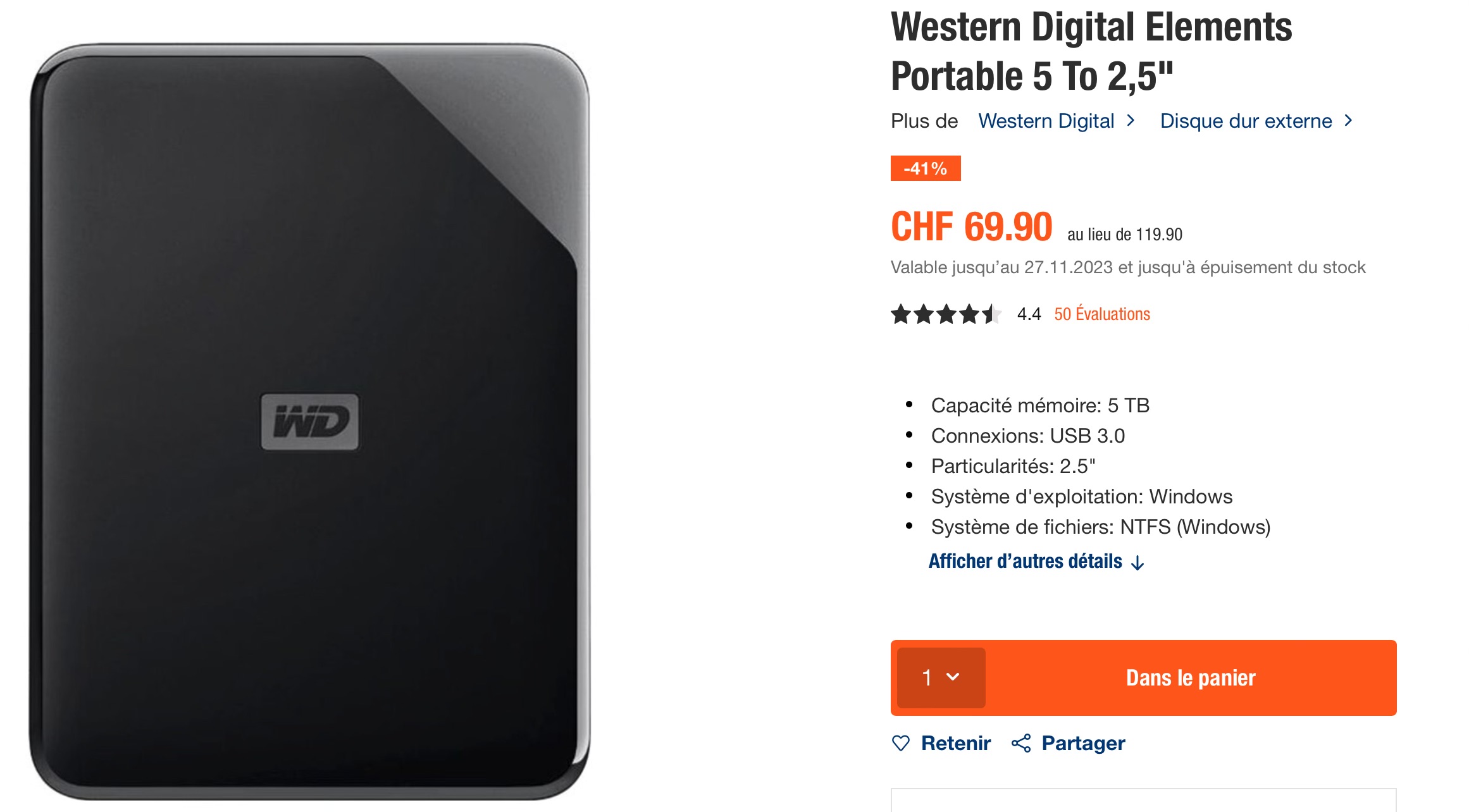Click the heart icon next to Retenir
The width and height of the screenshot is (1469, 812).
[x=900, y=743]
